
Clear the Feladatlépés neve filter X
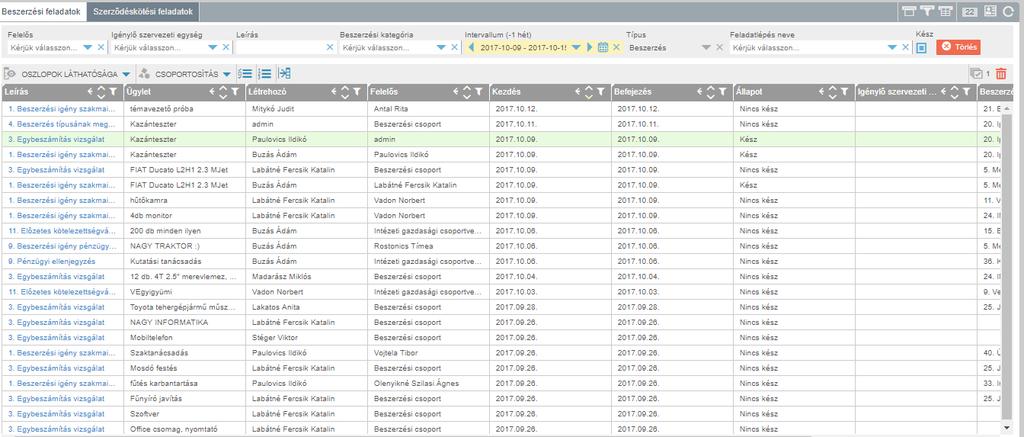(905, 48)
